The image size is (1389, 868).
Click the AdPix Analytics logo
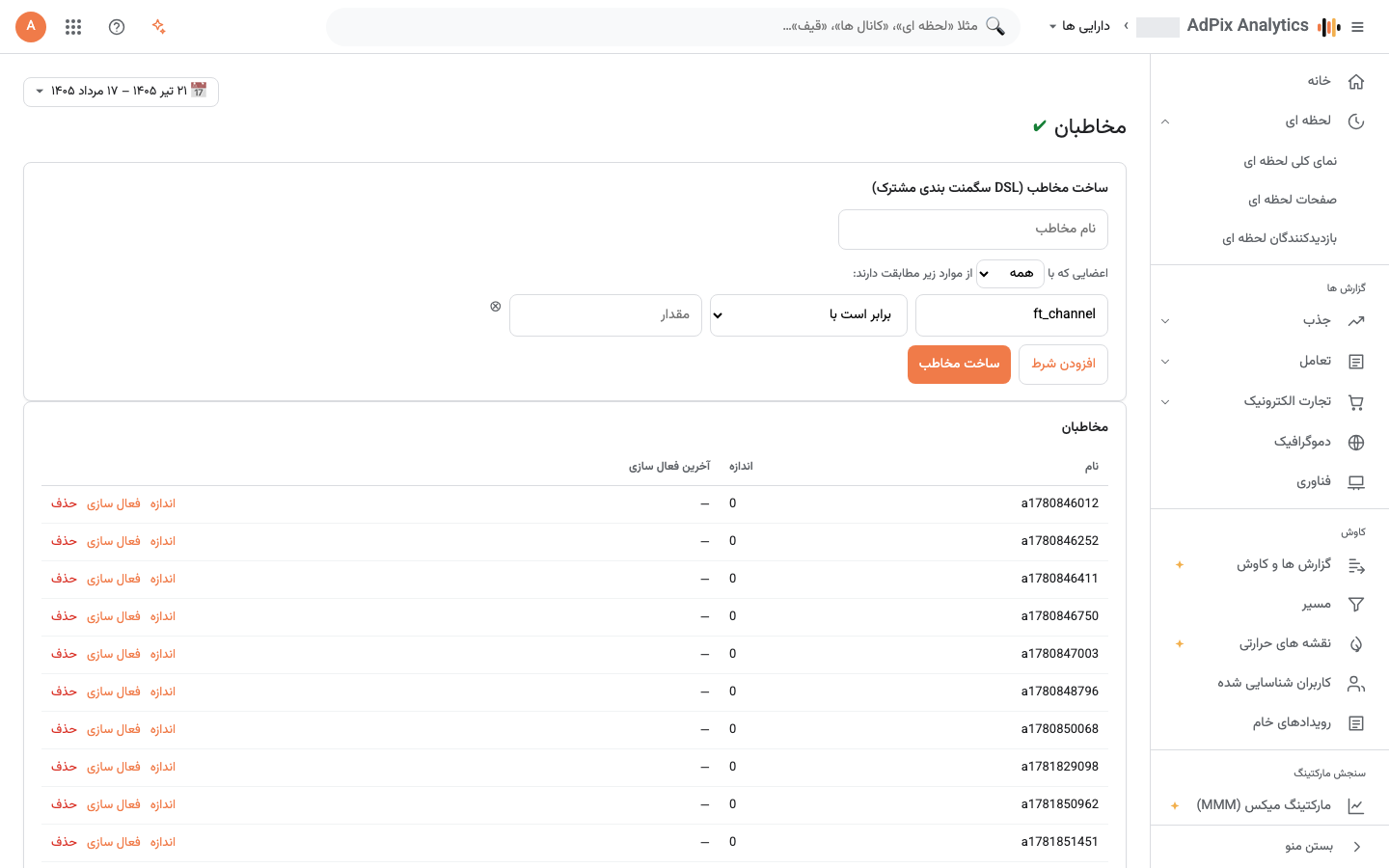pos(1329,27)
